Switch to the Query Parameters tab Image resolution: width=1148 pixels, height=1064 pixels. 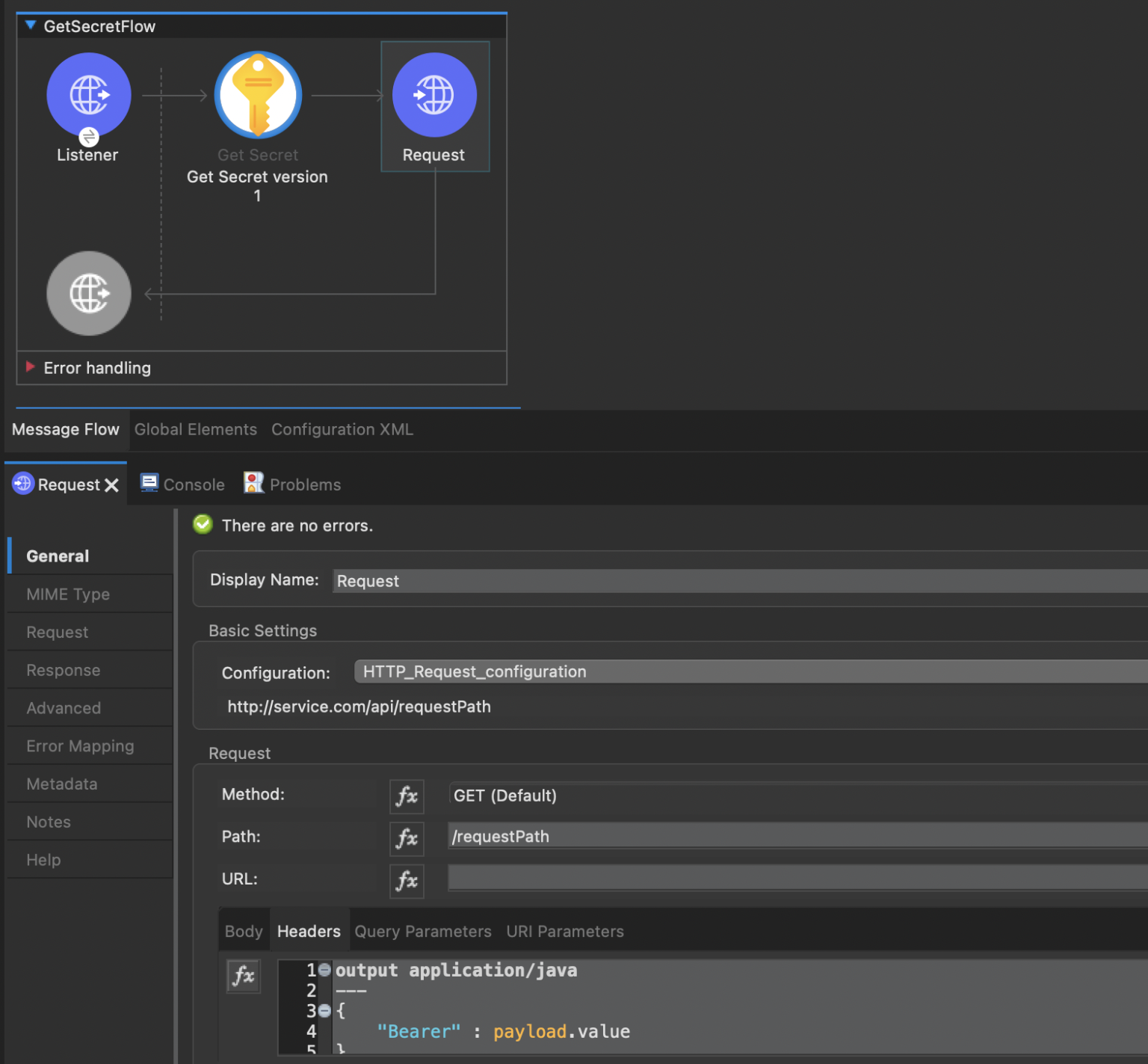click(x=422, y=931)
